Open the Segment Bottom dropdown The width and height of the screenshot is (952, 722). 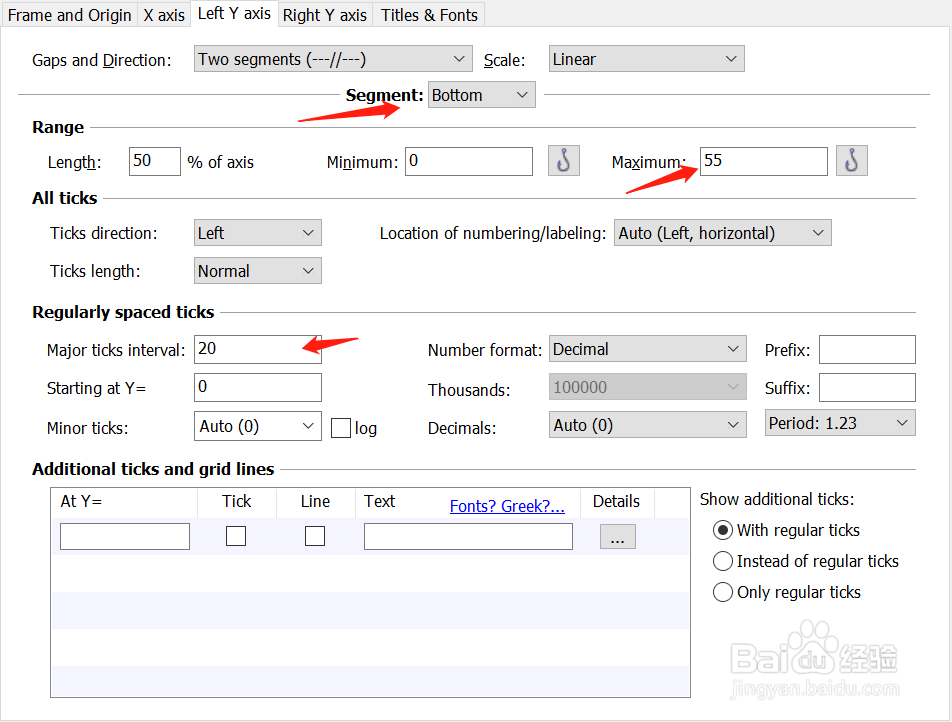click(481, 95)
